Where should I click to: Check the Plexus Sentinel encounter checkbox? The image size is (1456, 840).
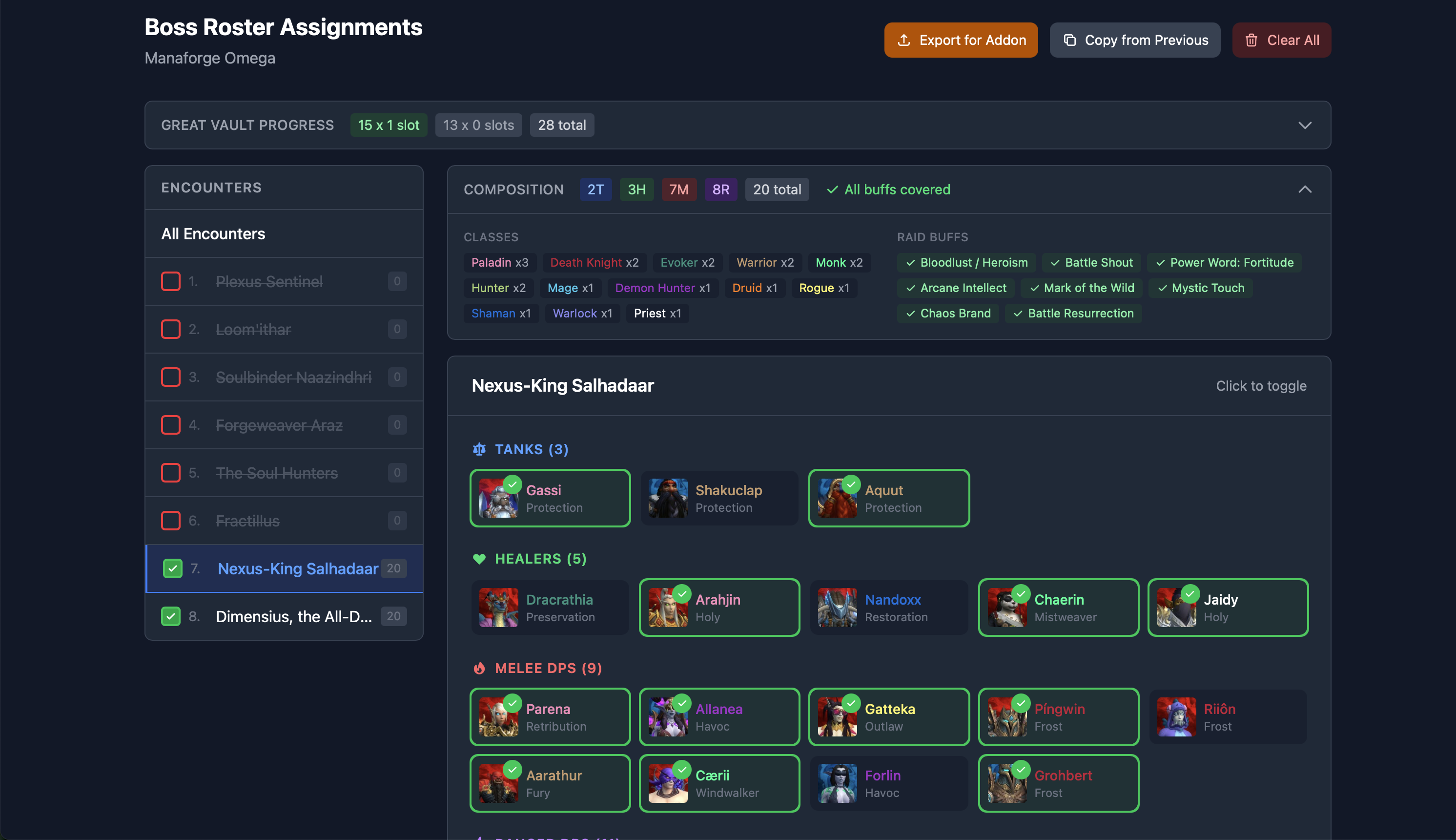pos(171,281)
